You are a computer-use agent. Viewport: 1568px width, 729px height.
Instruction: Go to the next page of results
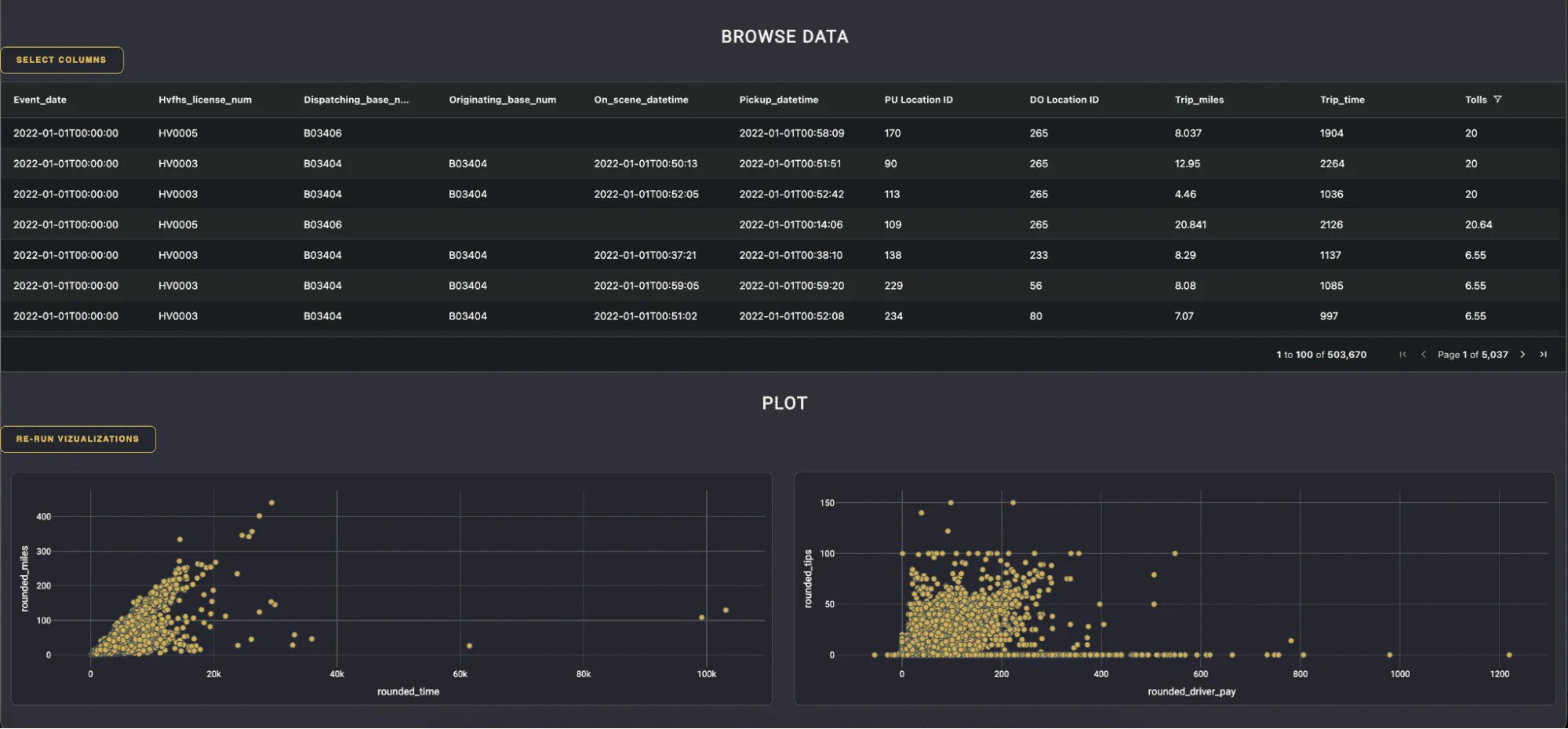coord(1523,355)
